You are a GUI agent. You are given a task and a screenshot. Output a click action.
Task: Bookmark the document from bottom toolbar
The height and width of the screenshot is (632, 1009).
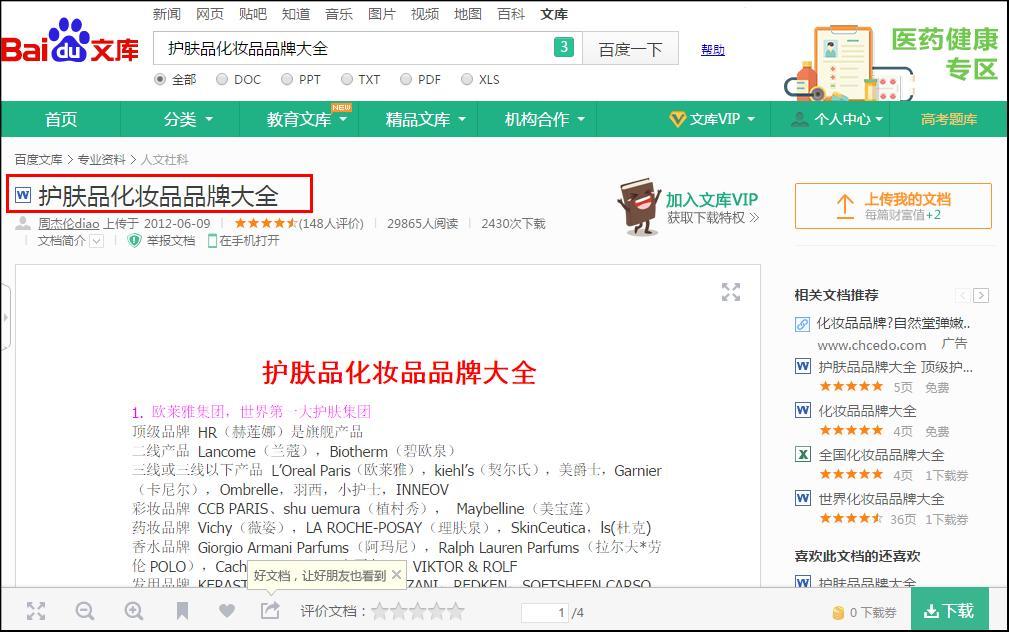183,611
